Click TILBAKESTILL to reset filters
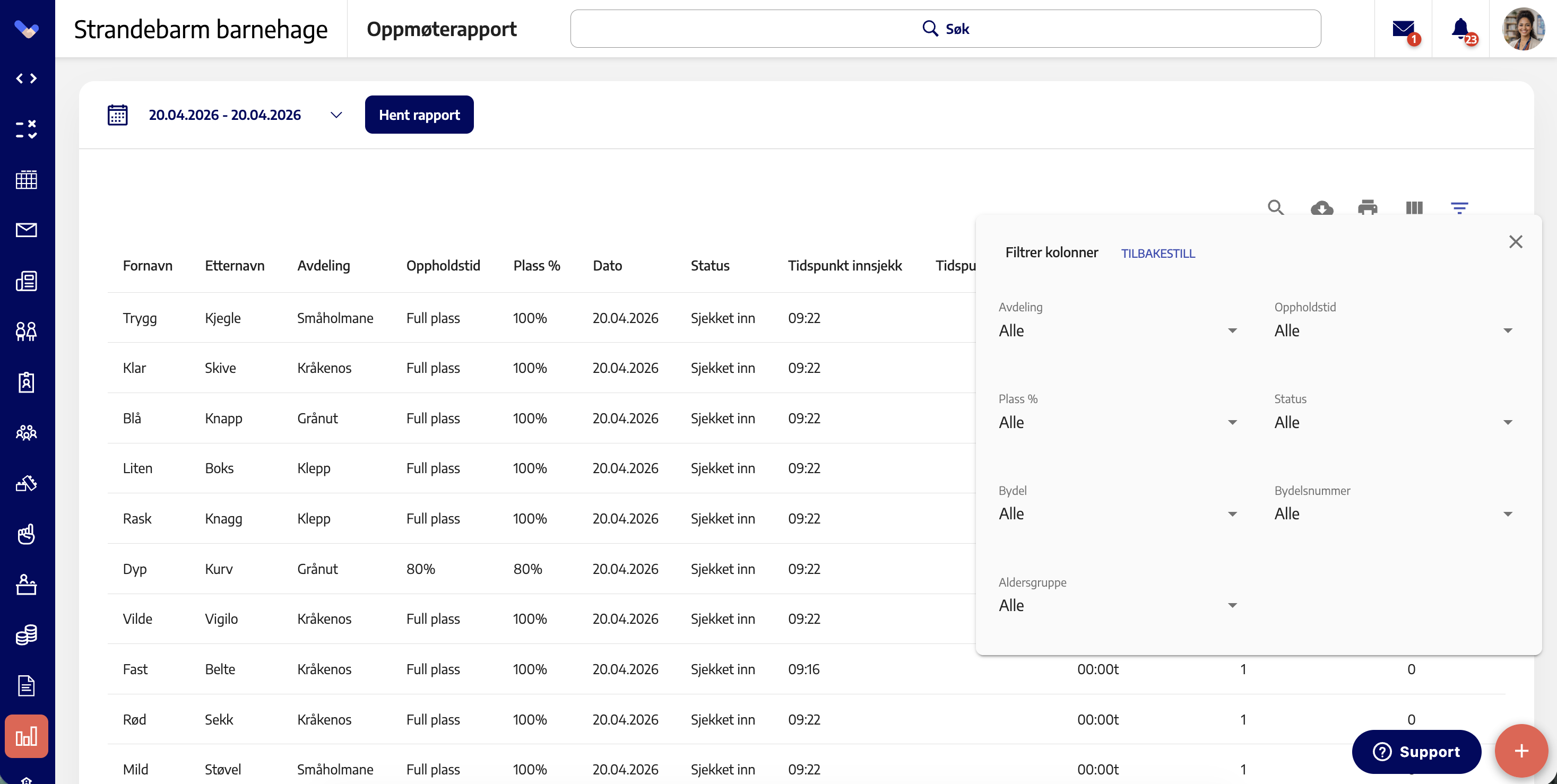The height and width of the screenshot is (784, 1557). coord(1158,254)
